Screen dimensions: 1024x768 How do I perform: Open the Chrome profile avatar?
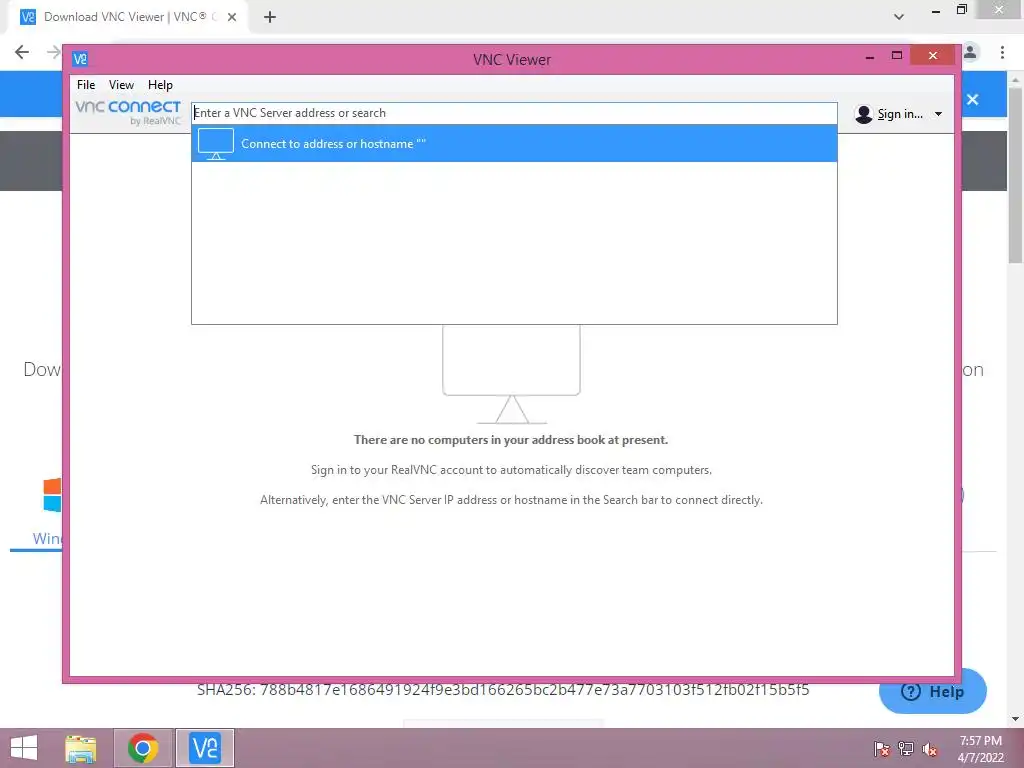point(970,52)
